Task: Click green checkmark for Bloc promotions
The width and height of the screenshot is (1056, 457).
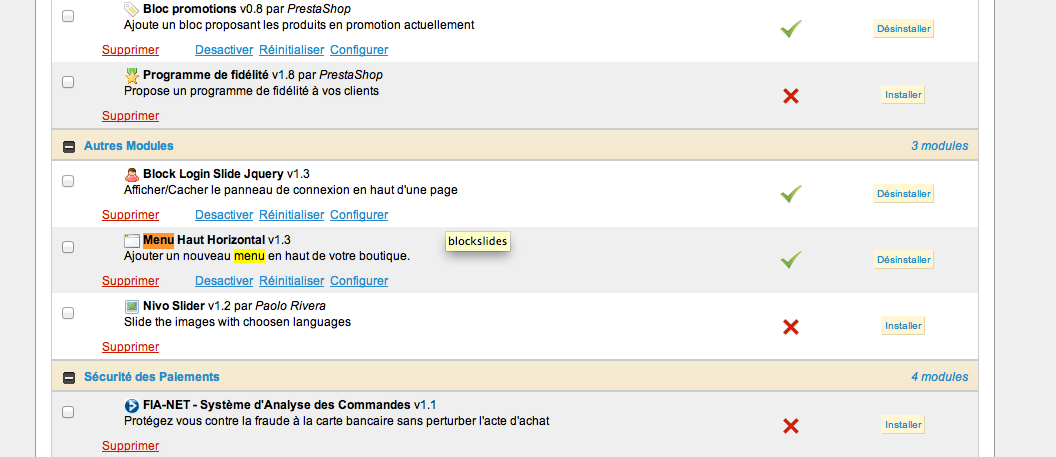Action: click(791, 30)
